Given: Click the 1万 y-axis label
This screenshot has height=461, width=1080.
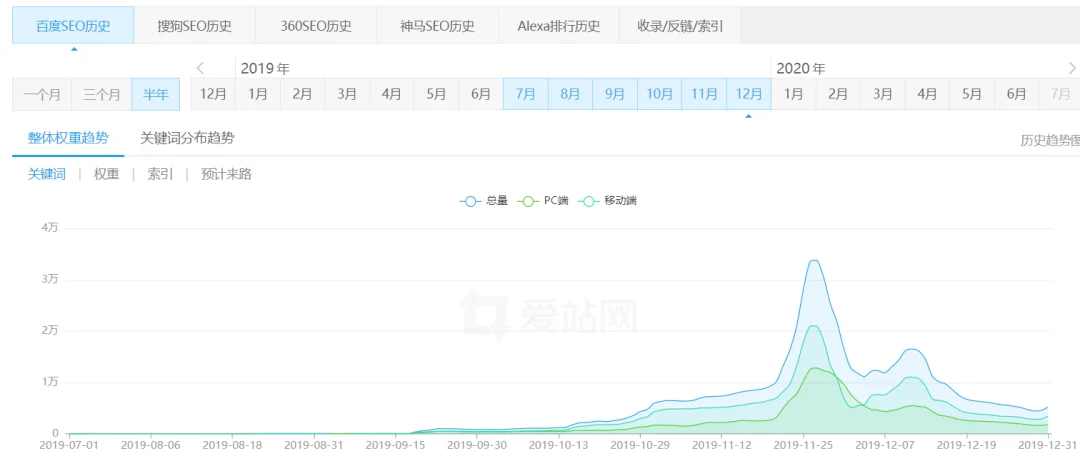Looking at the screenshot, I should click(x=50, y=382).
